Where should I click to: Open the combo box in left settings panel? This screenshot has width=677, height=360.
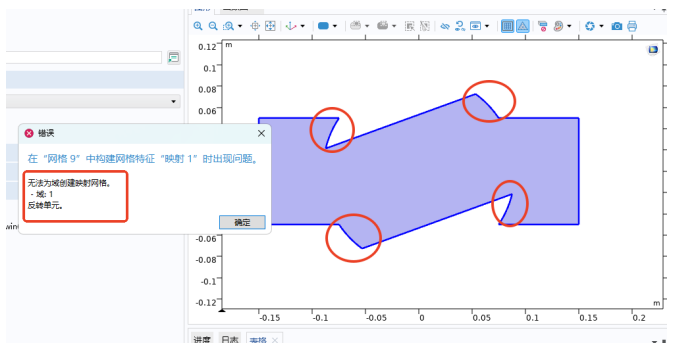click(x=93, y=101)
